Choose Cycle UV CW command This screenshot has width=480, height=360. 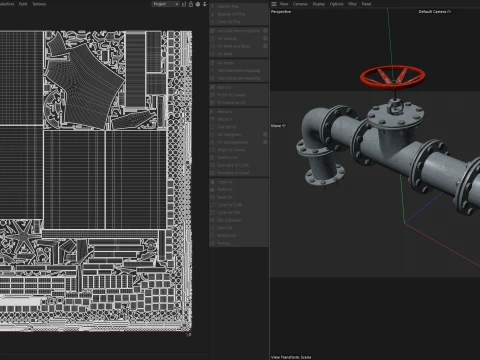tap(239, 213)
